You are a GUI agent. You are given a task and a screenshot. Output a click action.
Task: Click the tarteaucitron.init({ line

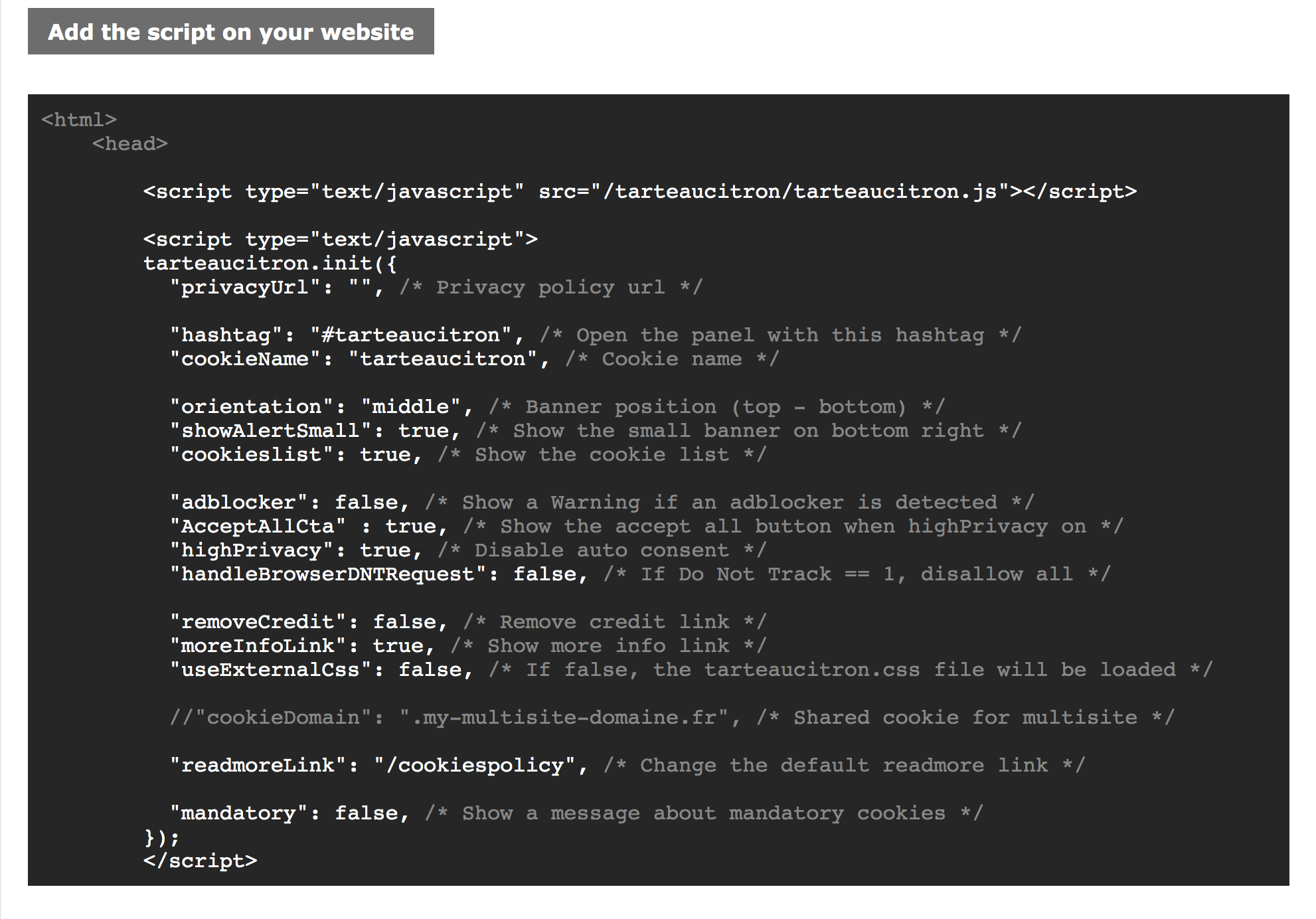point(270,263)
